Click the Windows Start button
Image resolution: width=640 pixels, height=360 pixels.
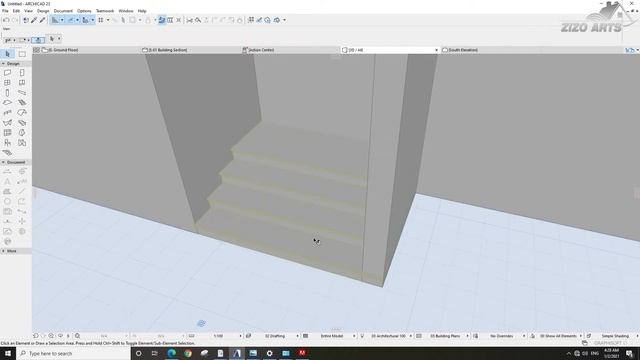click(7, 353)
